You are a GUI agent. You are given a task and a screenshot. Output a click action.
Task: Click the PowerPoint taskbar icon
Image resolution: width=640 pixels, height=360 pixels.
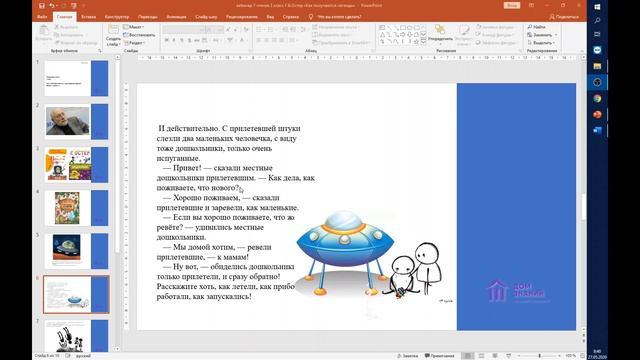pyautogui.click(x=597, y=115)
